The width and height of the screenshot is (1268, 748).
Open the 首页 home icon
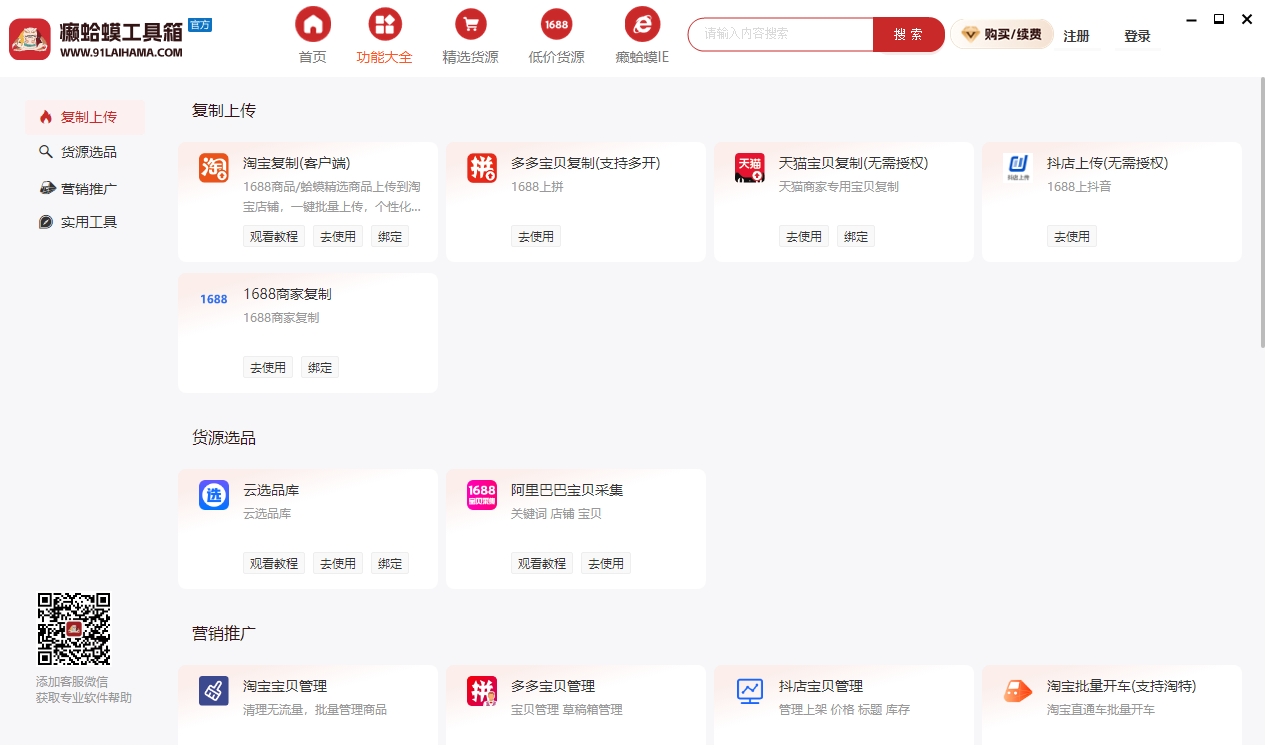coord(311,23)
